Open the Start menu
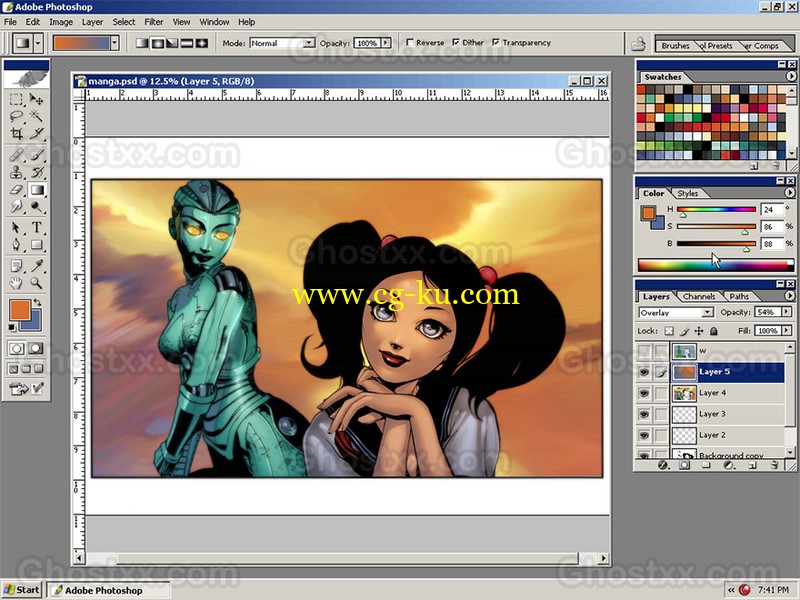 click(x=21, y=590)
